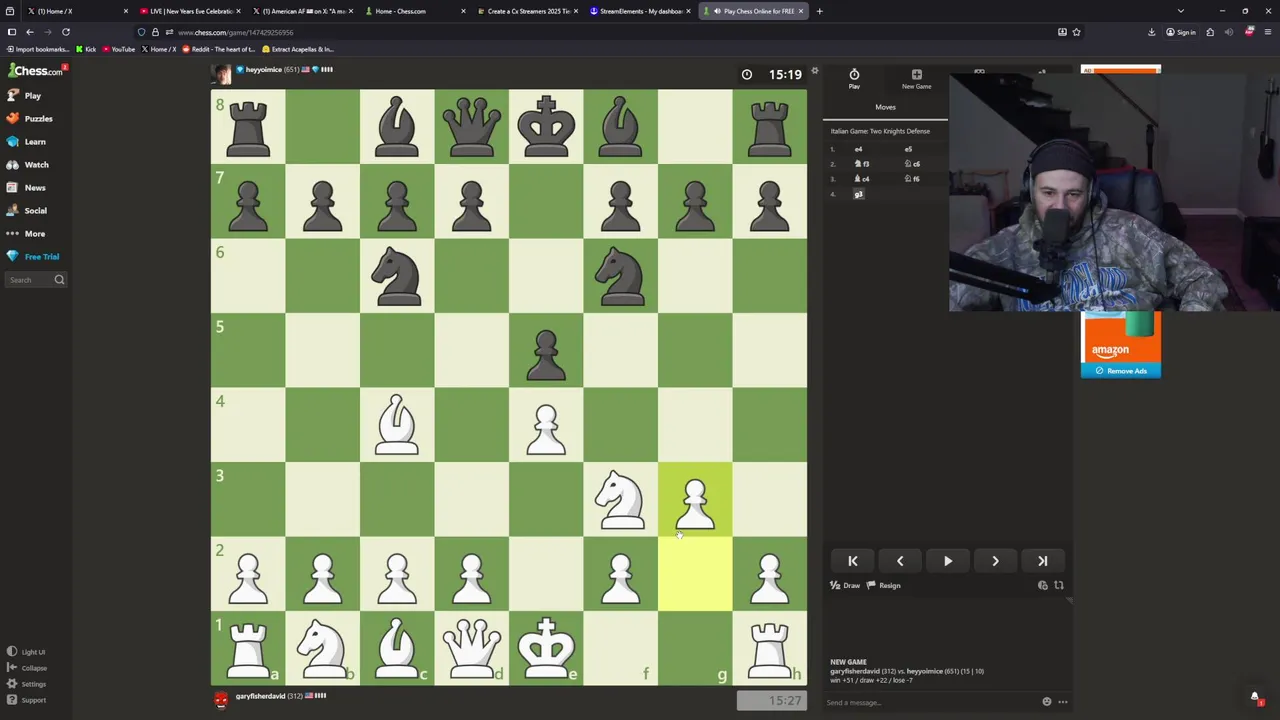
Task: Open the Kick bookmark
Action: [x=86, y=49]
